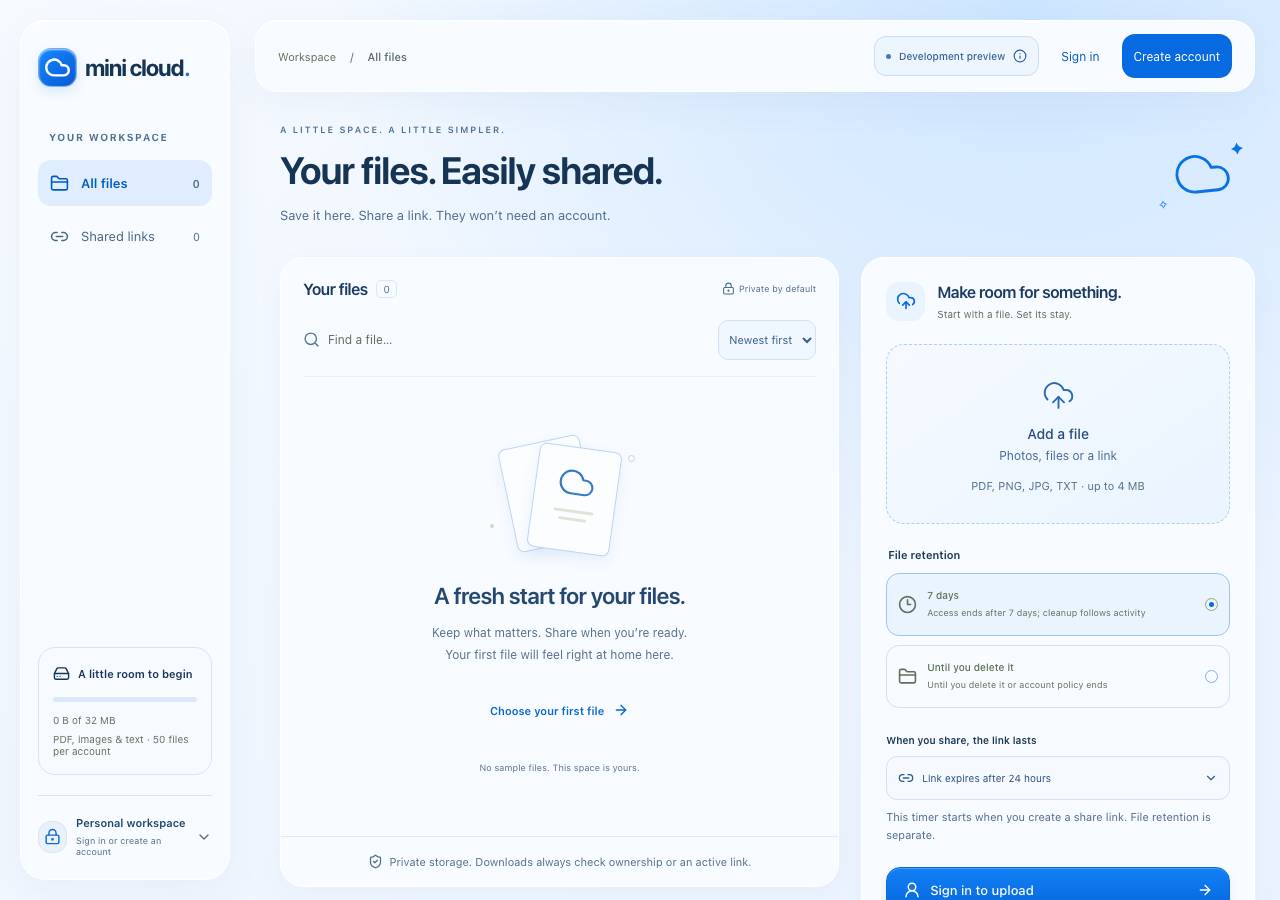Click the upload icon beside Make room for something
Viewport: 1280px width, 900px height.
(906, 301)
